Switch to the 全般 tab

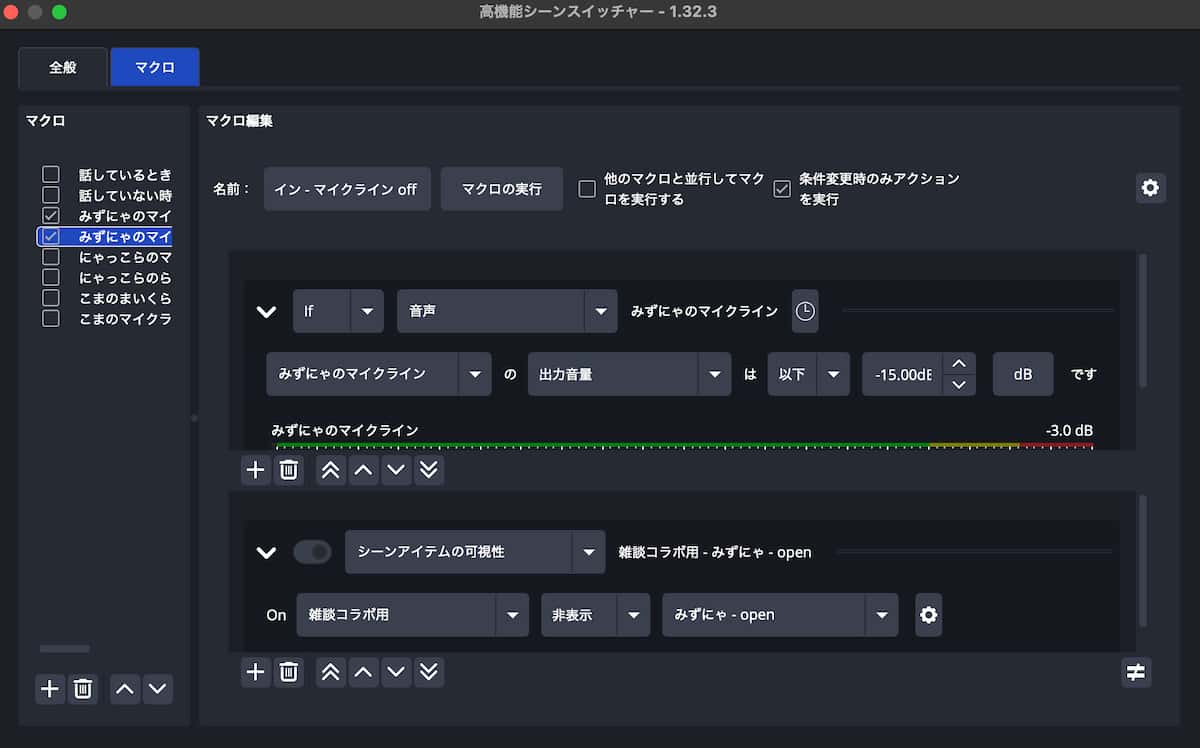point(62,67)
